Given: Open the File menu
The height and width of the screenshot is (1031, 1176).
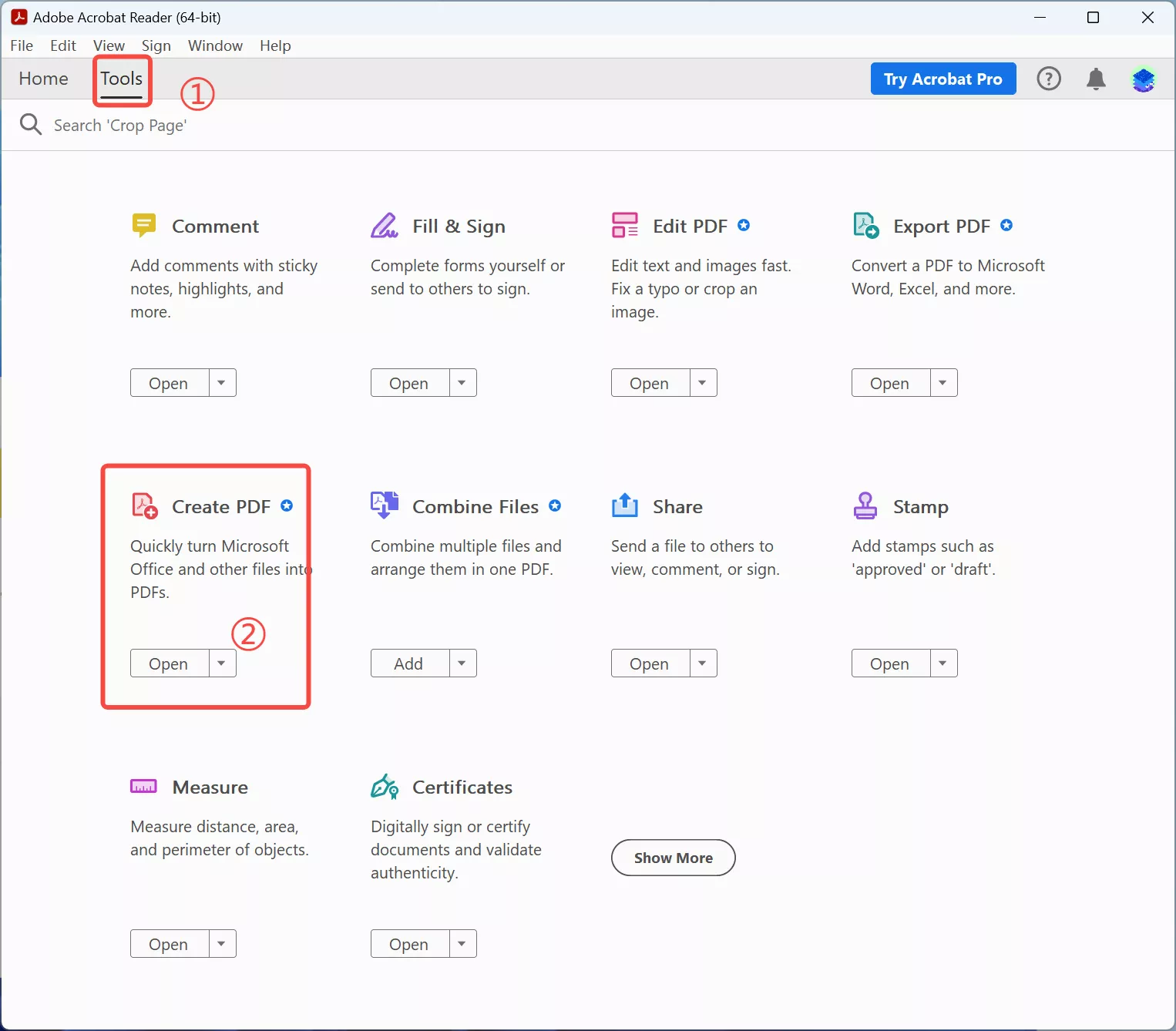Looking at the screenshot, I should [x=22, y=45].
